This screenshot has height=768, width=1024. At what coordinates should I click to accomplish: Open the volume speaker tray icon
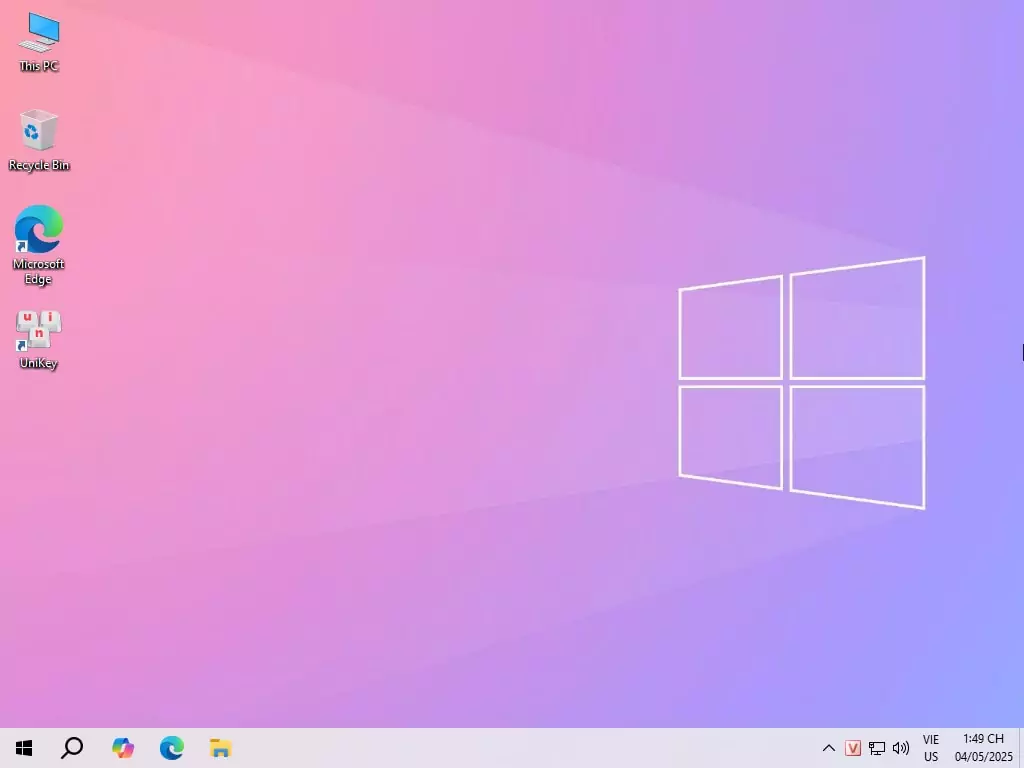(x=901, y=748)
